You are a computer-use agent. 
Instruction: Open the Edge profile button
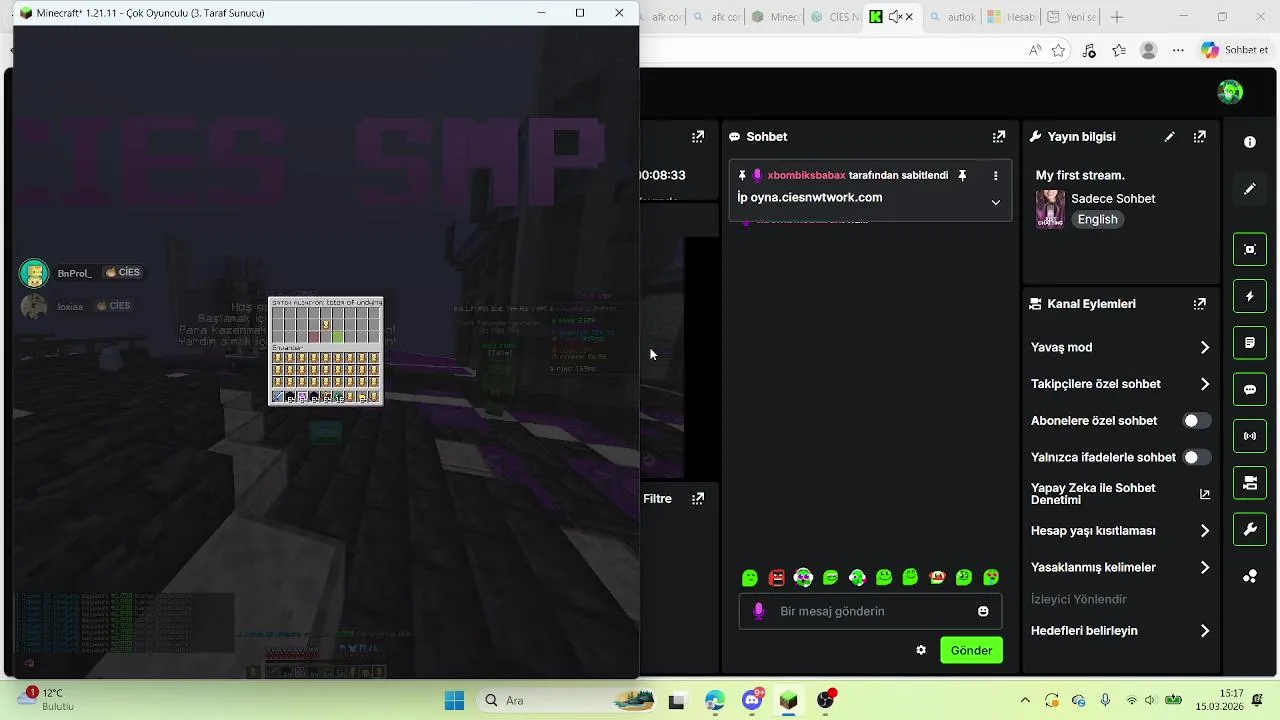1149,50
